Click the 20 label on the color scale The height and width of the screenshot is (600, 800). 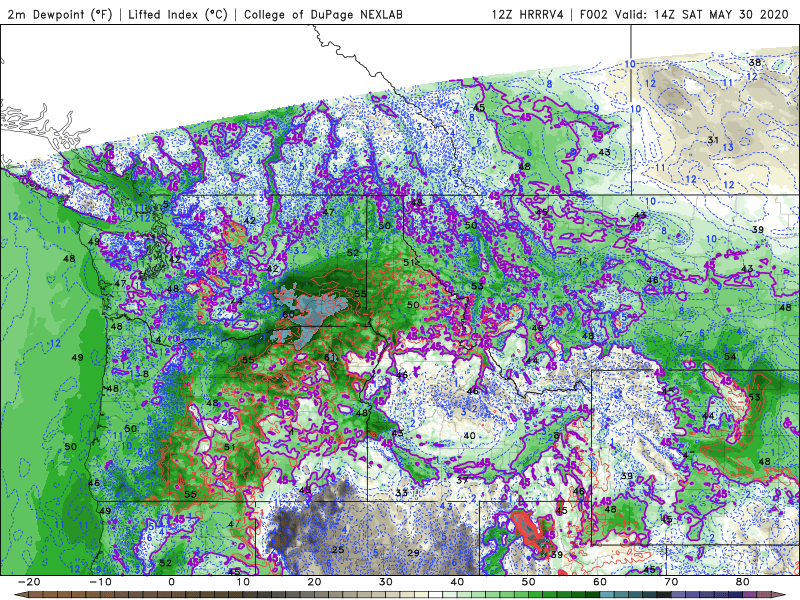(x=314, y=582)
